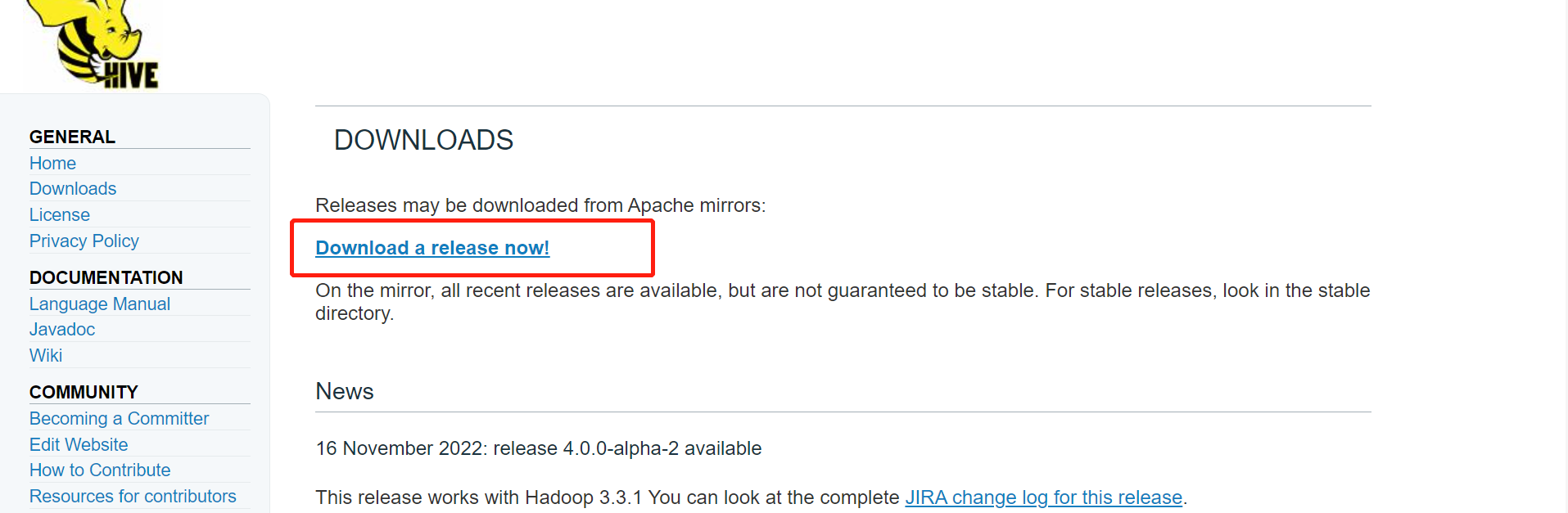Click the Apache Hive bee logo
1568x513 pixels.
pos(92,43)
